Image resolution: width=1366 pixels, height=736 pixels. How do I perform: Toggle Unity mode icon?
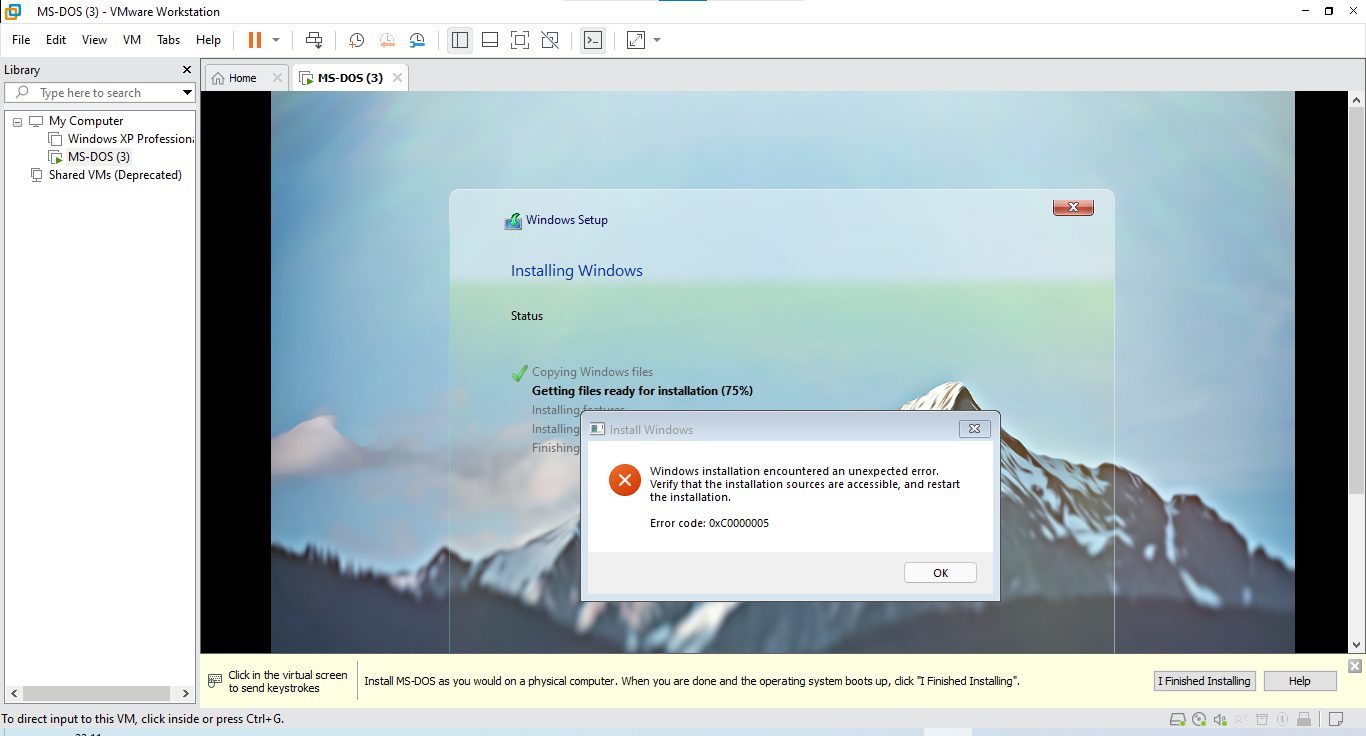pyautogui.click(x=550, y=40)
